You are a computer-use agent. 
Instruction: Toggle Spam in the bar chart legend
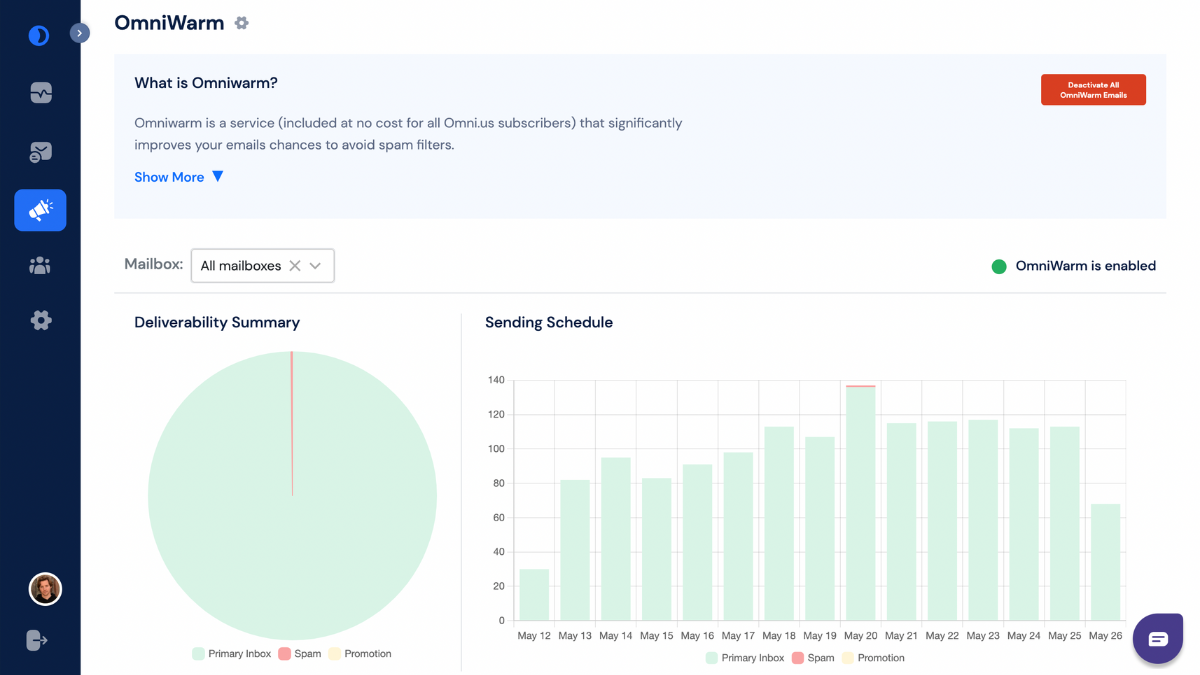tap(813, 658)
